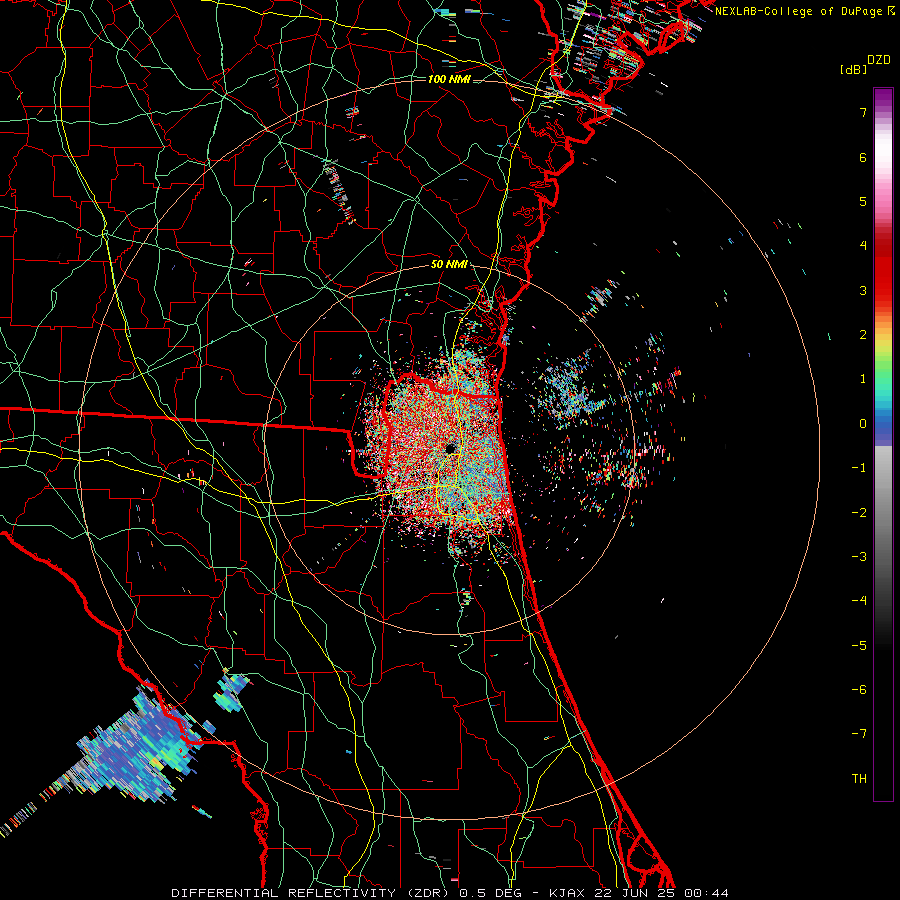Select the 2 value on the scale
Viewport: 900px width, 900px height.
(x=863, y=335)
